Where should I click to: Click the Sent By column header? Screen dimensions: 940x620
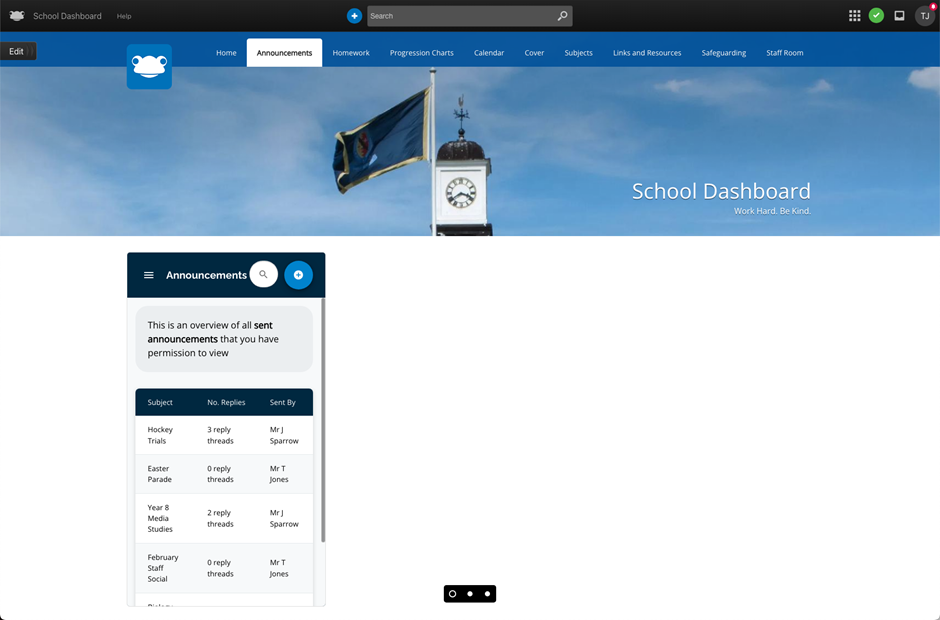click(282, 402)
